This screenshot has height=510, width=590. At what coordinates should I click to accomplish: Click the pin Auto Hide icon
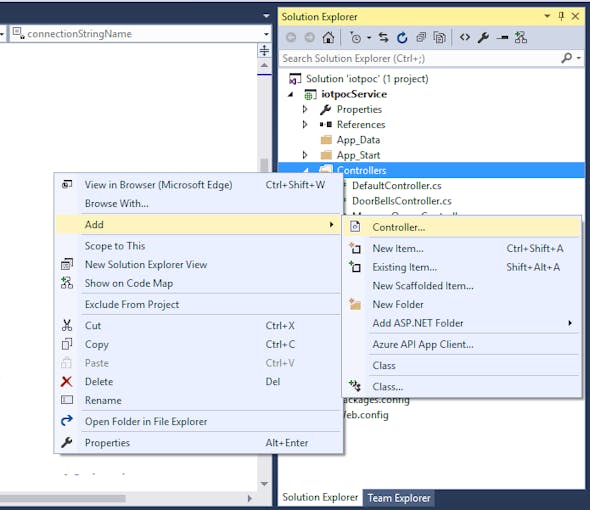[x=561, y=16]
